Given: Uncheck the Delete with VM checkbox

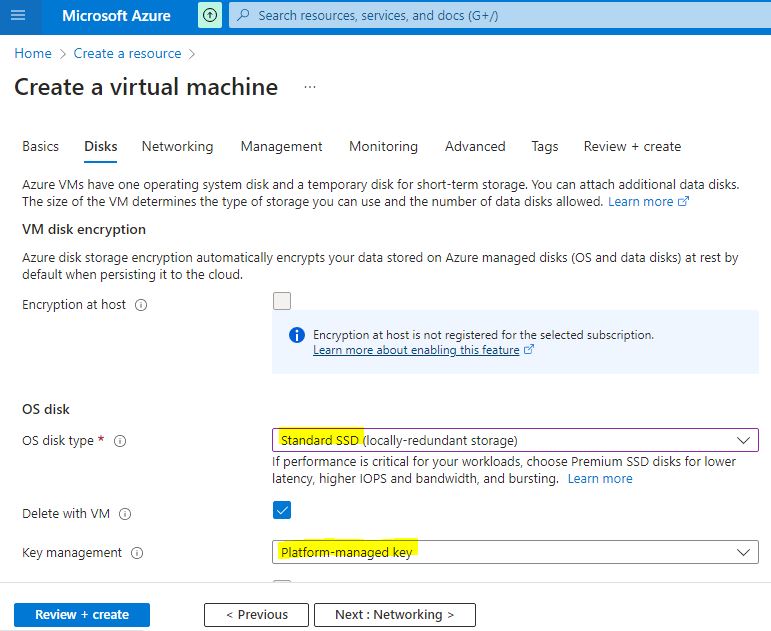Looking at the screenshot, I should click(282, 511).
